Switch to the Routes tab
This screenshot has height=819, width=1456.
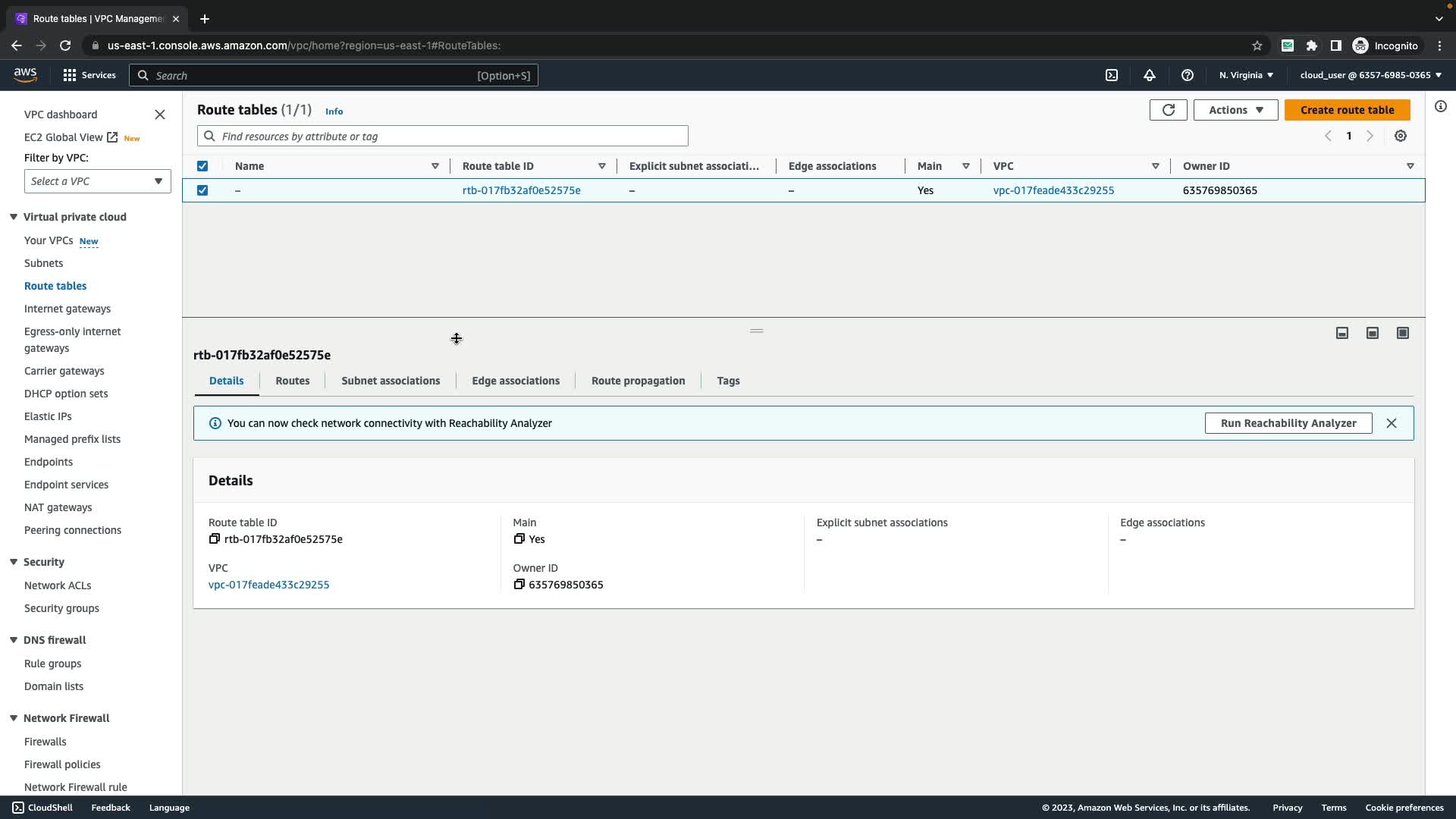pos(292,381)
